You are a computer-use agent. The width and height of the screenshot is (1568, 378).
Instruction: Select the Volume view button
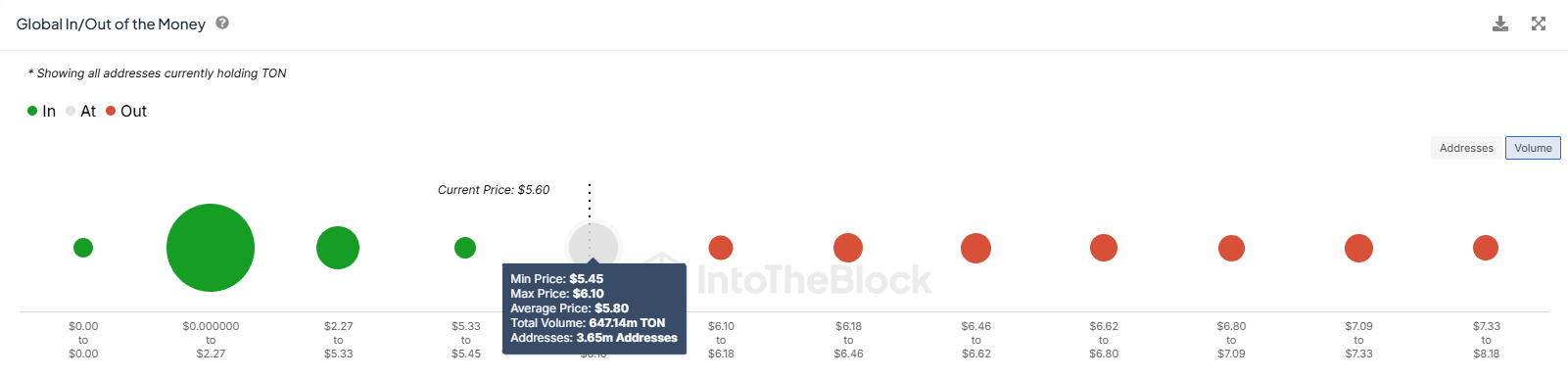(1533, 148)
